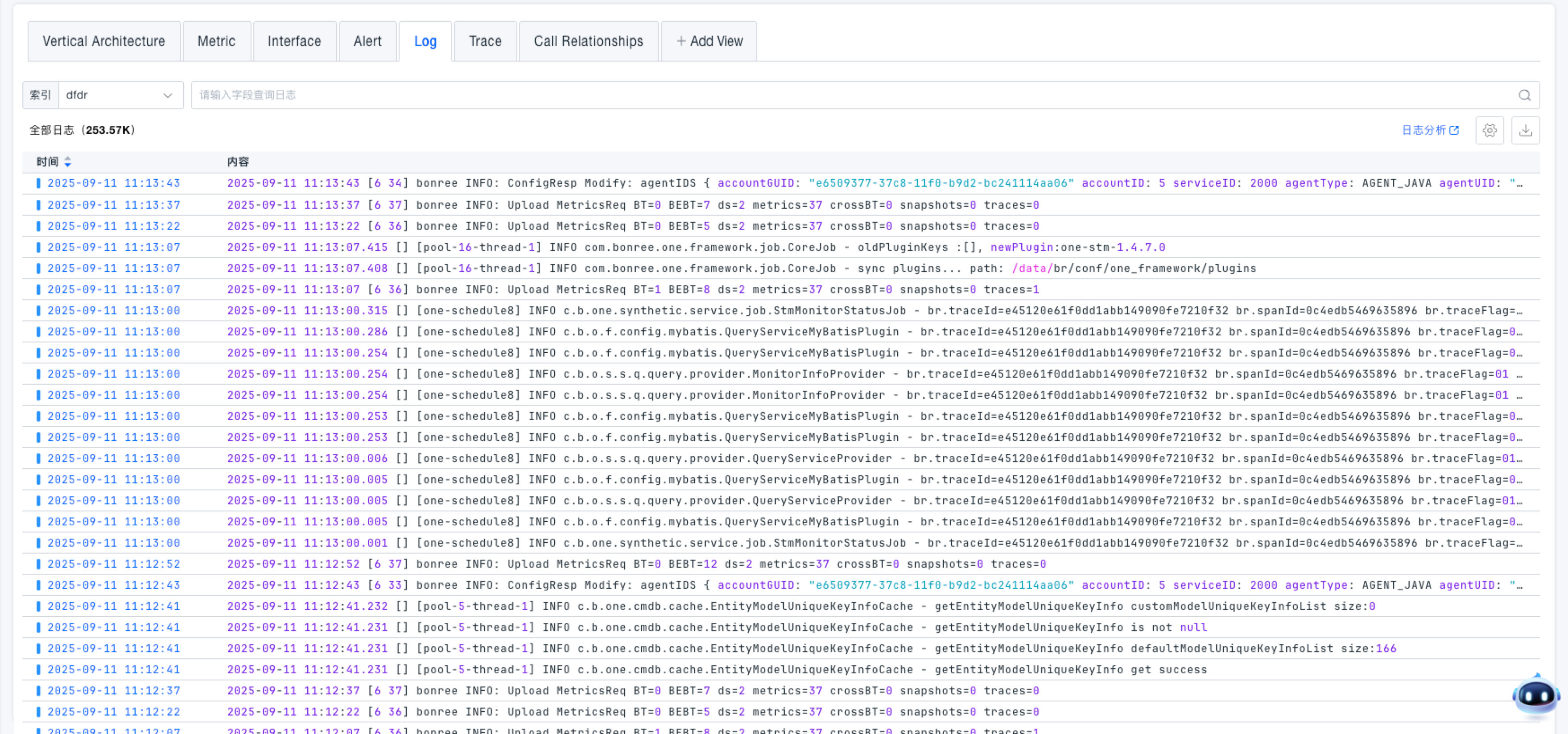Click blue marker of 11:13:43 log row
The height and width of the screenshot is (734, 1568).
coord(38,183)
